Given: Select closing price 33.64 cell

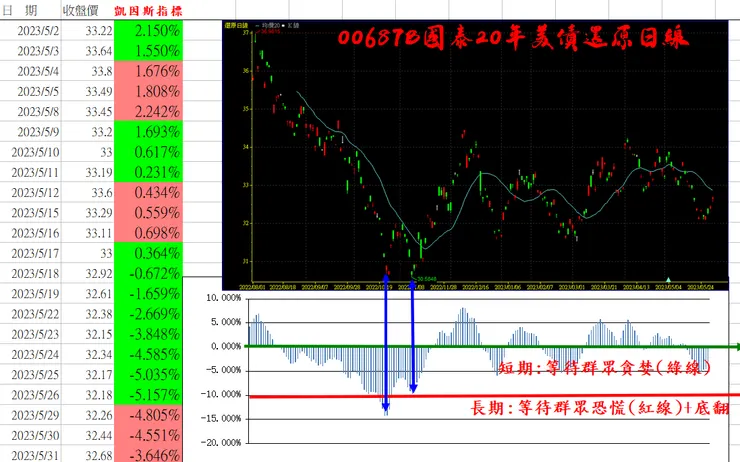Looking at the screenshot, I should tap(87, 51).
